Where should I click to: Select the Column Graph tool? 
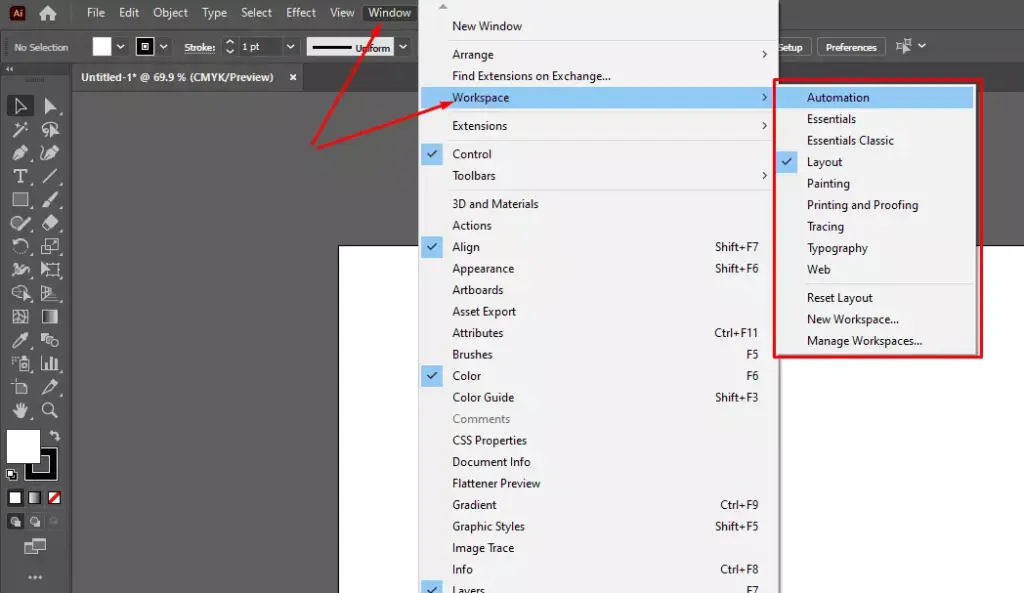click(50, 364)
